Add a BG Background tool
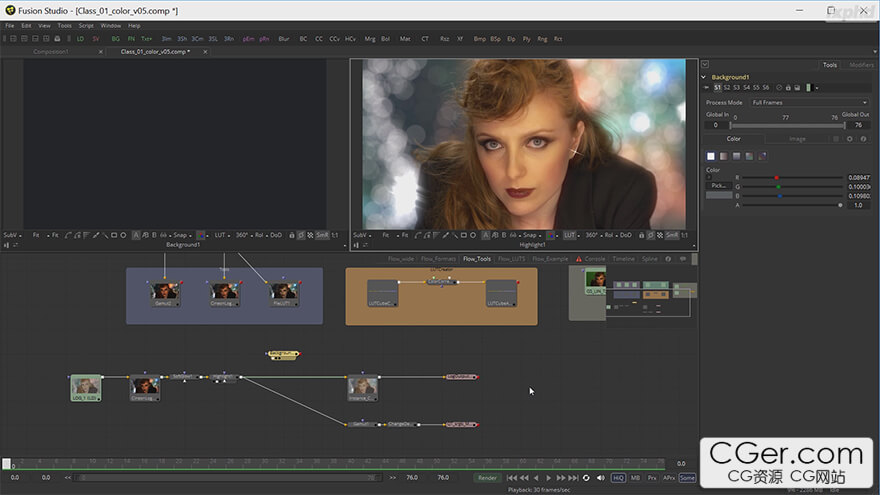 point(116,39)
